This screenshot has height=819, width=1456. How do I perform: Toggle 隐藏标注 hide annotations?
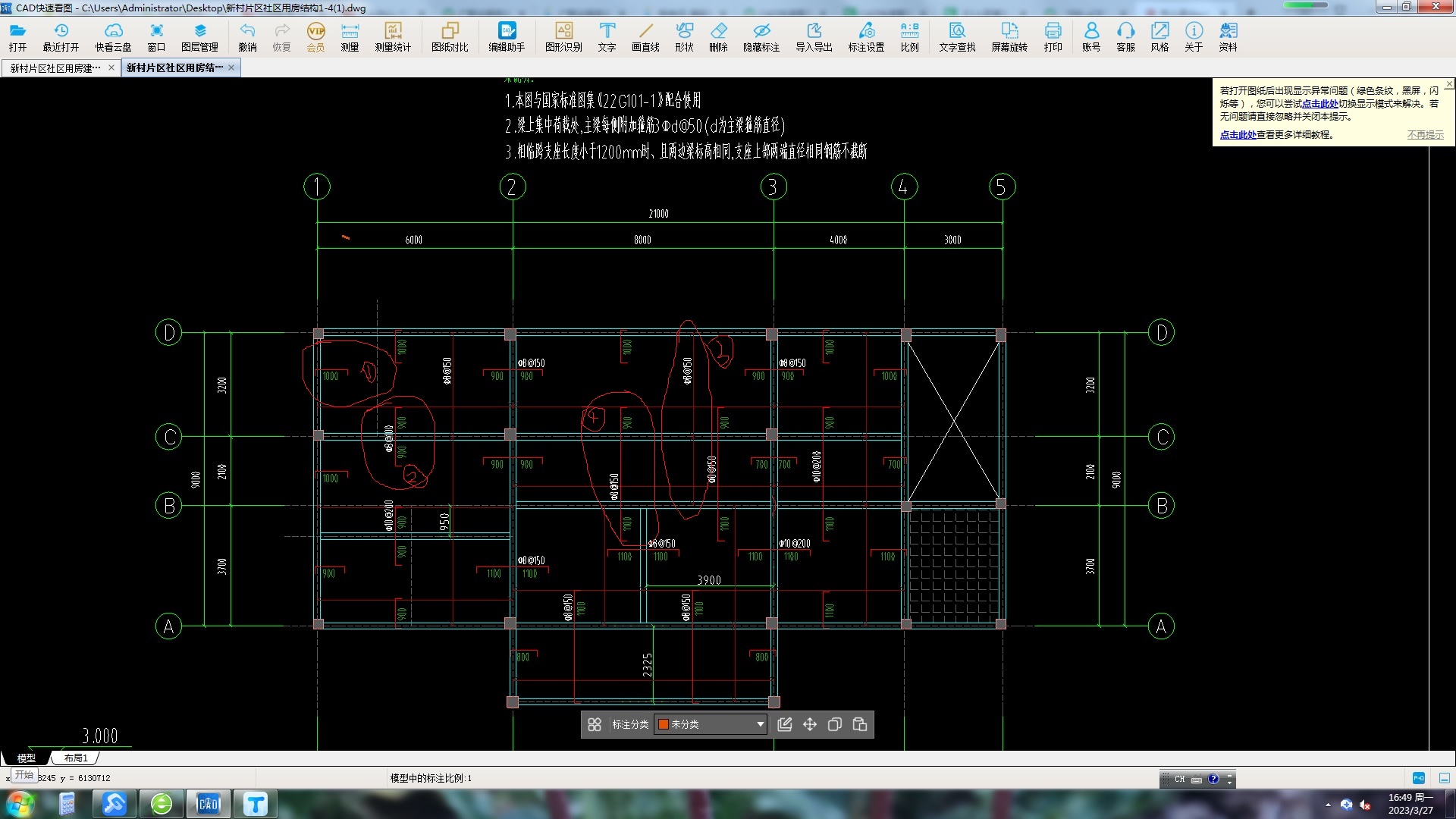pyautogui.click(x=761, y=36)
